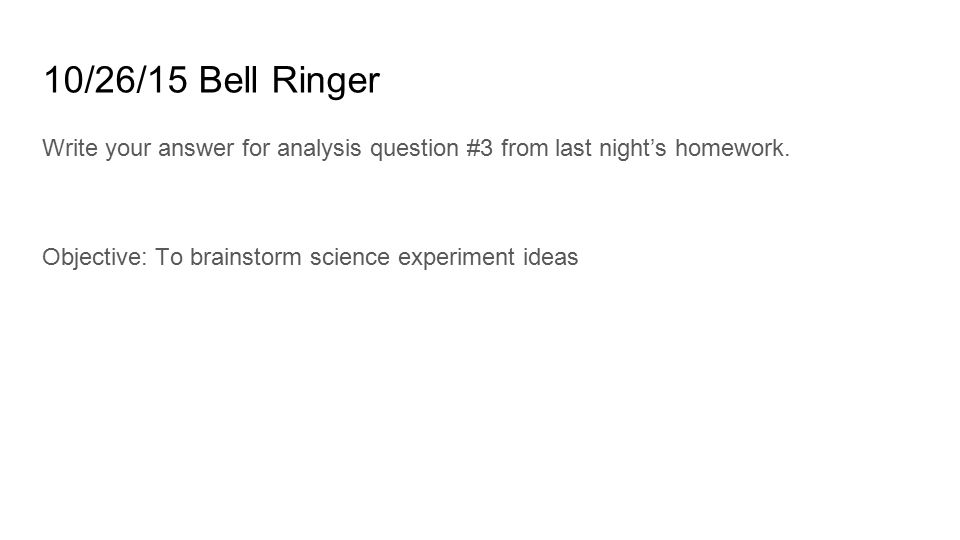The image size is (960, 540).
Task: Click the word "experiment" in the objective
Action: [457, 258]
